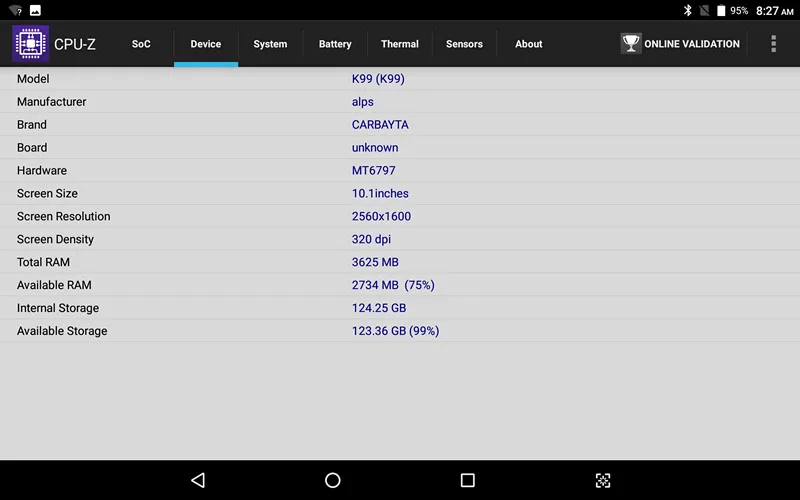Viewport: 800px width, 500px height.
Task: Tap the screenshot capture icon in navigation bar
Action: tap(603, 480)
